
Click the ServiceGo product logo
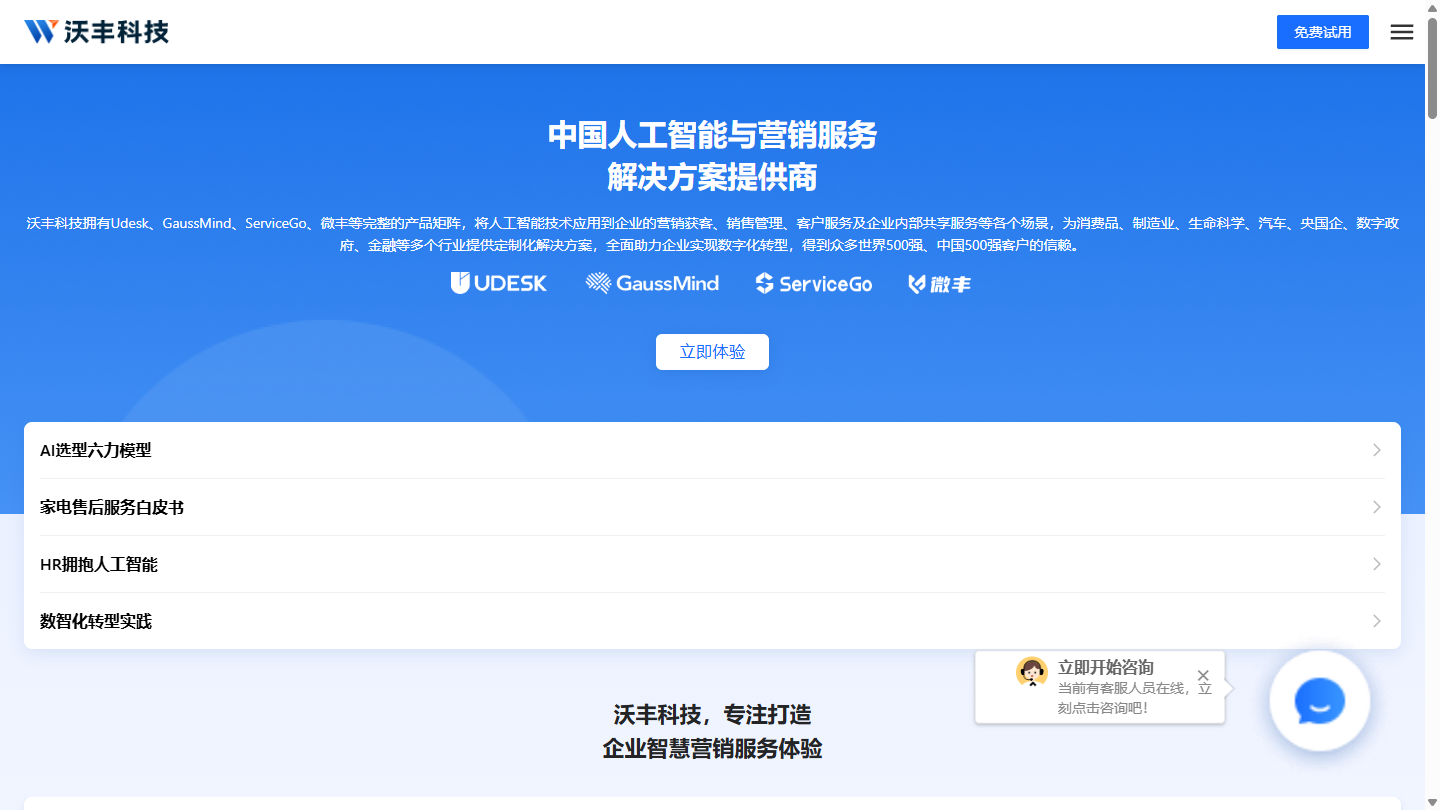tap(814, 284)
